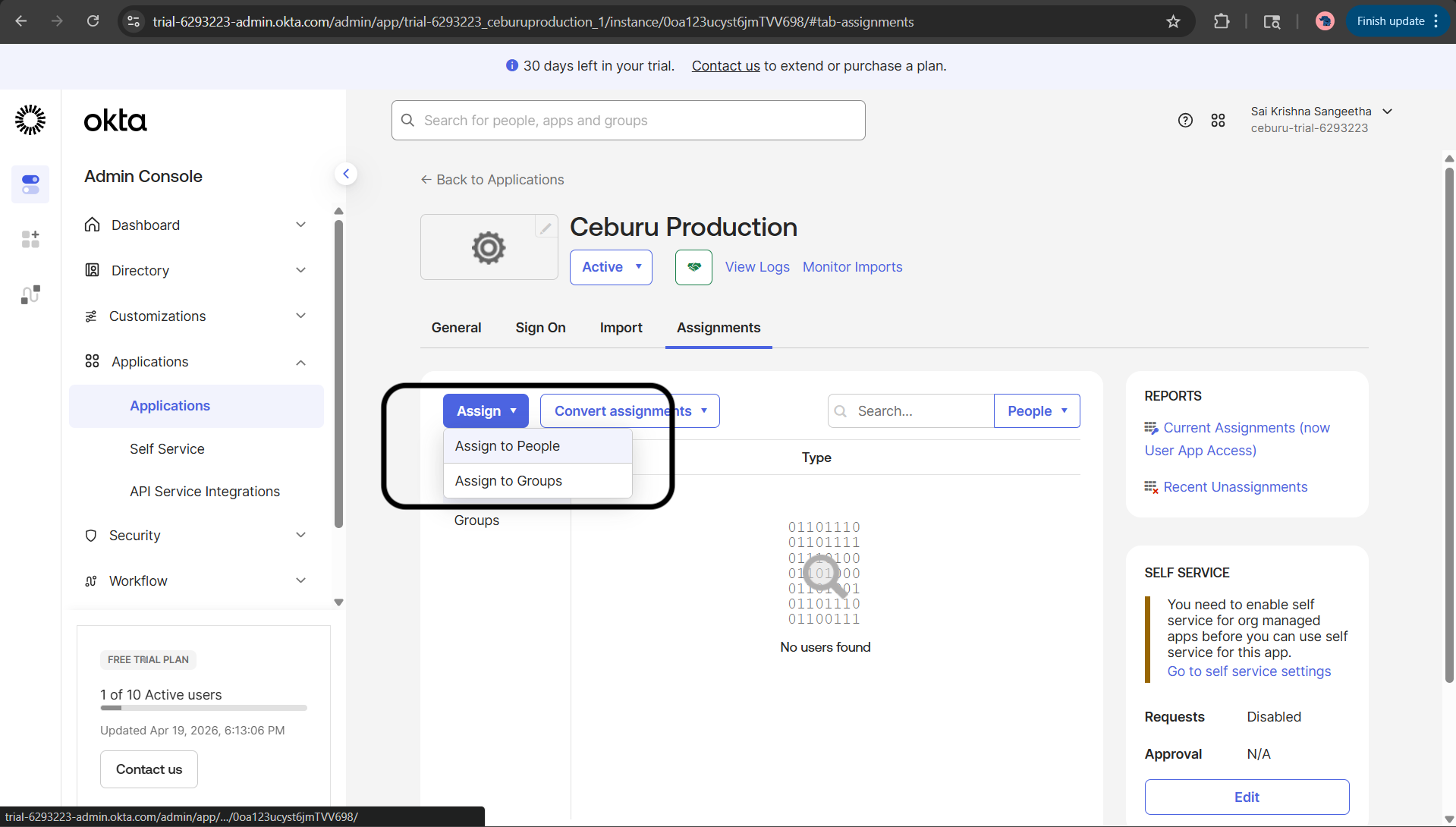
Task: Switch to the Import tab
Action: [x=621, y=328]
